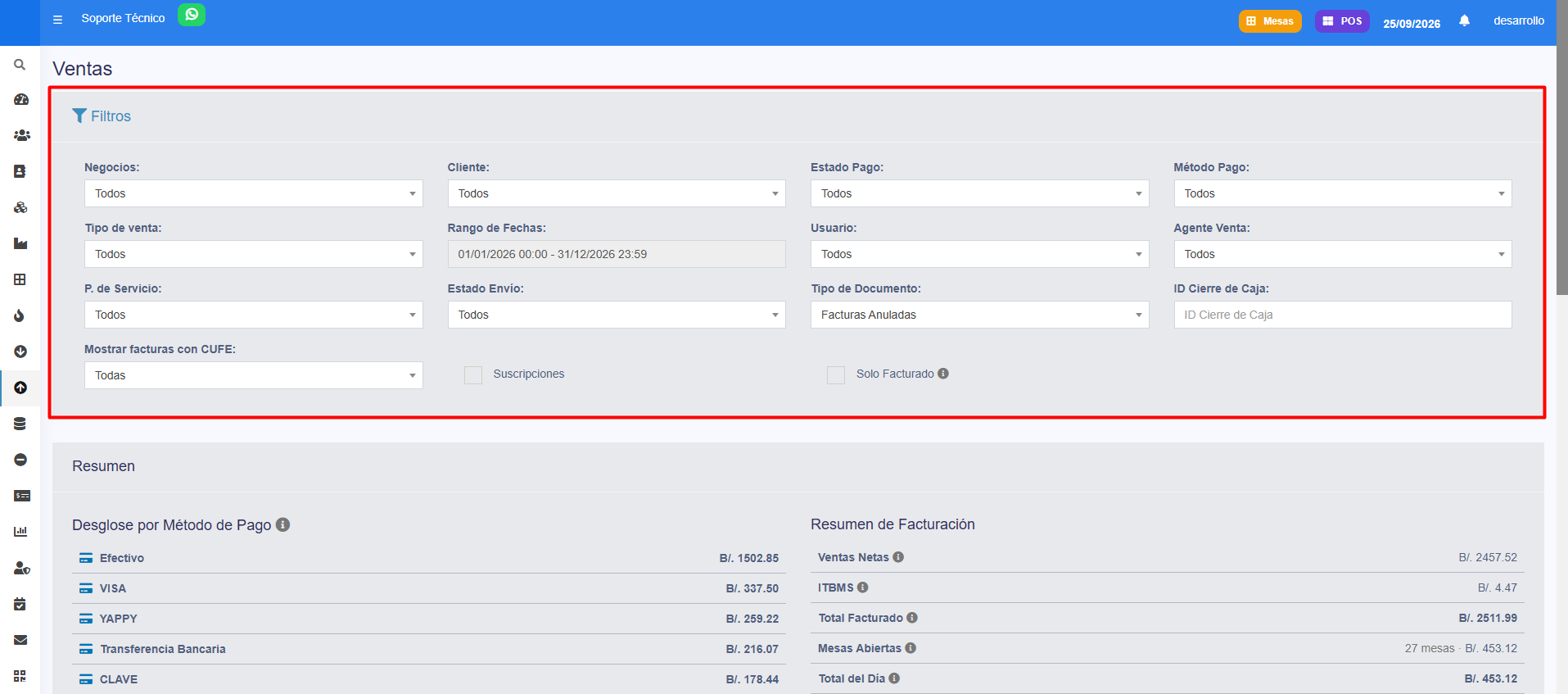Expand Mostrar facturas con CUFE dropdown
This screenshot has width=1568, height=694.
pos(254,375)
